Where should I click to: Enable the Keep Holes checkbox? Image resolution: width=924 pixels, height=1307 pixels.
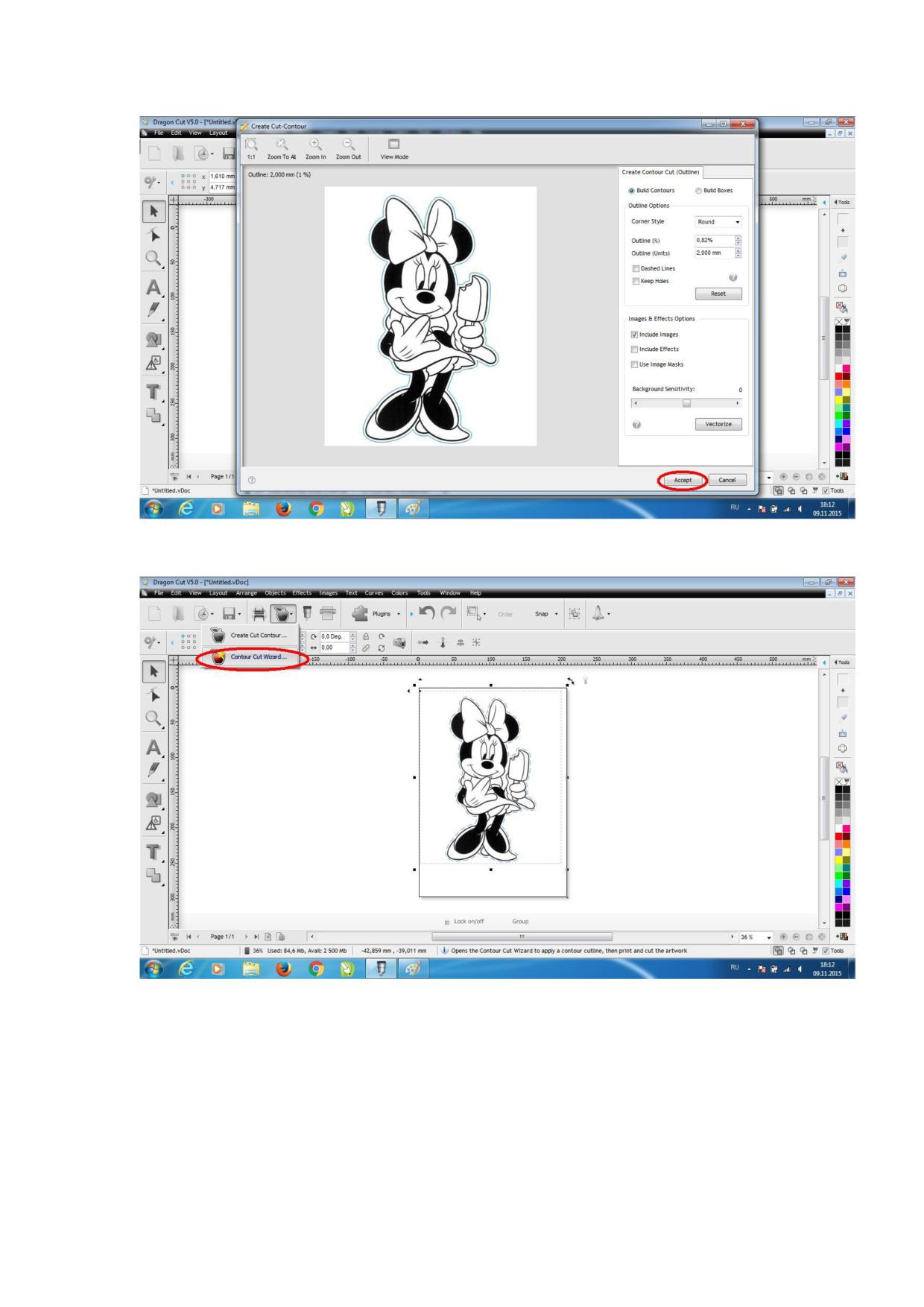click(636, 281)
